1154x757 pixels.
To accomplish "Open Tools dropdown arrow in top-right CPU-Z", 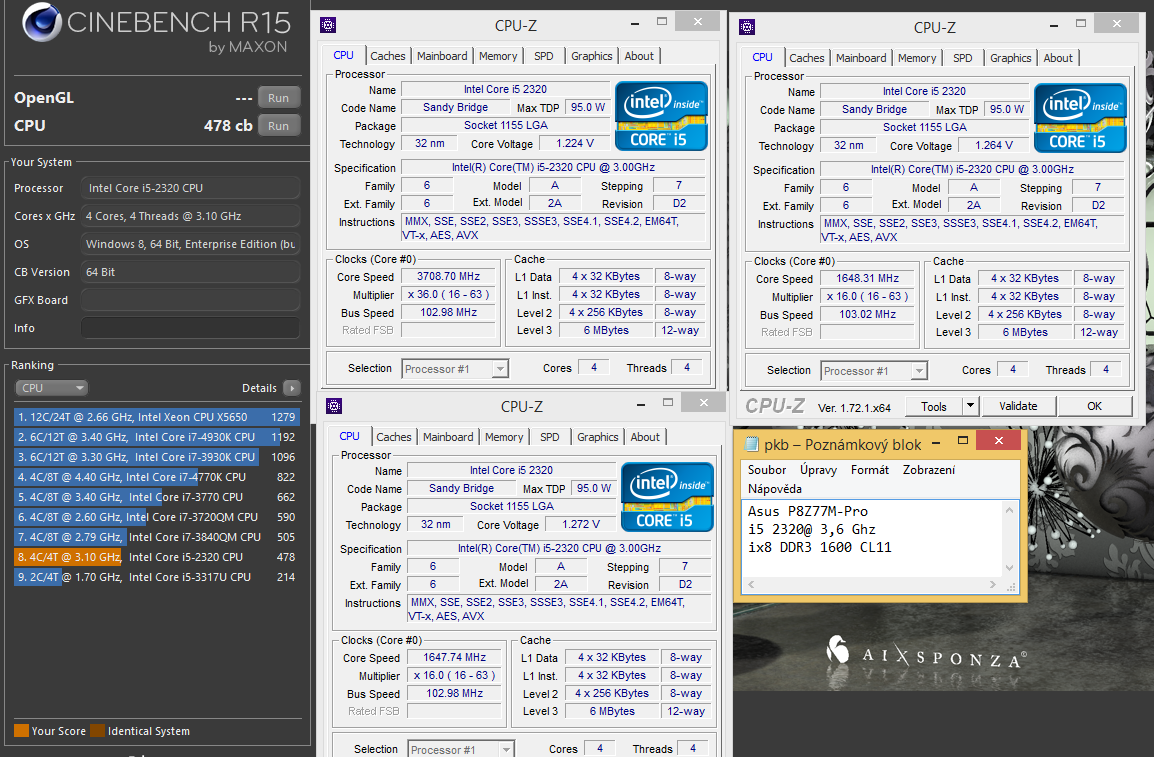I will tap(970, 406).
